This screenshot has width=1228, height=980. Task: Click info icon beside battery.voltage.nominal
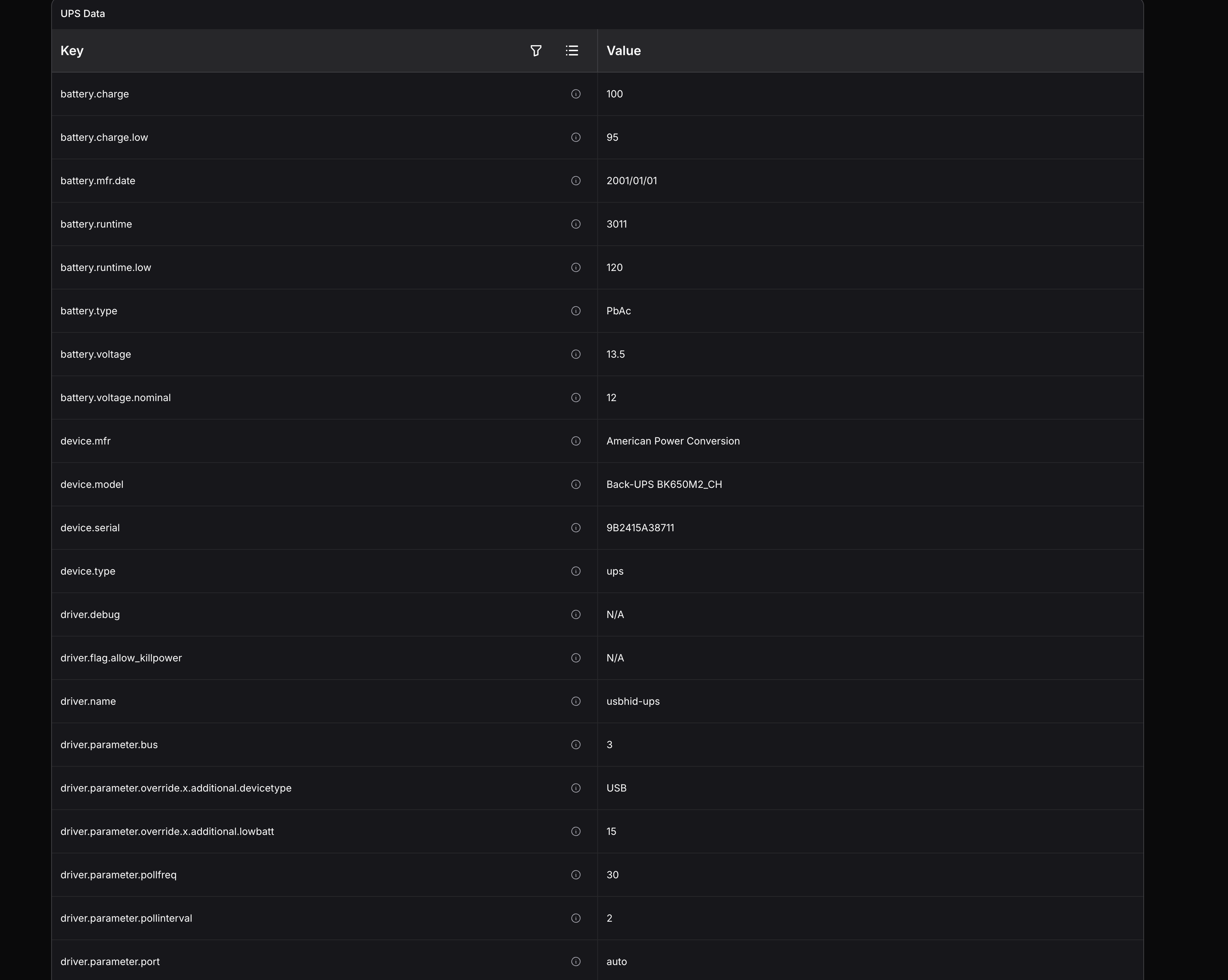tap(575, 398)
